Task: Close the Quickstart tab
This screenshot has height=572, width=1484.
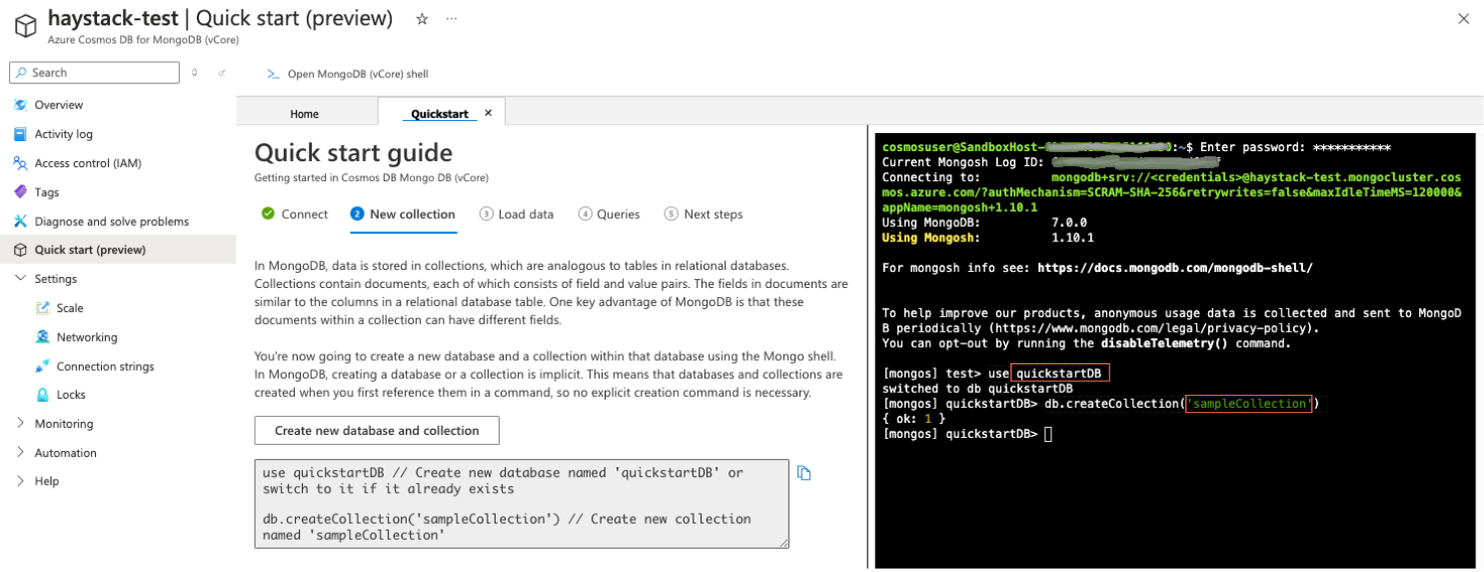Action: click(488, 113)
